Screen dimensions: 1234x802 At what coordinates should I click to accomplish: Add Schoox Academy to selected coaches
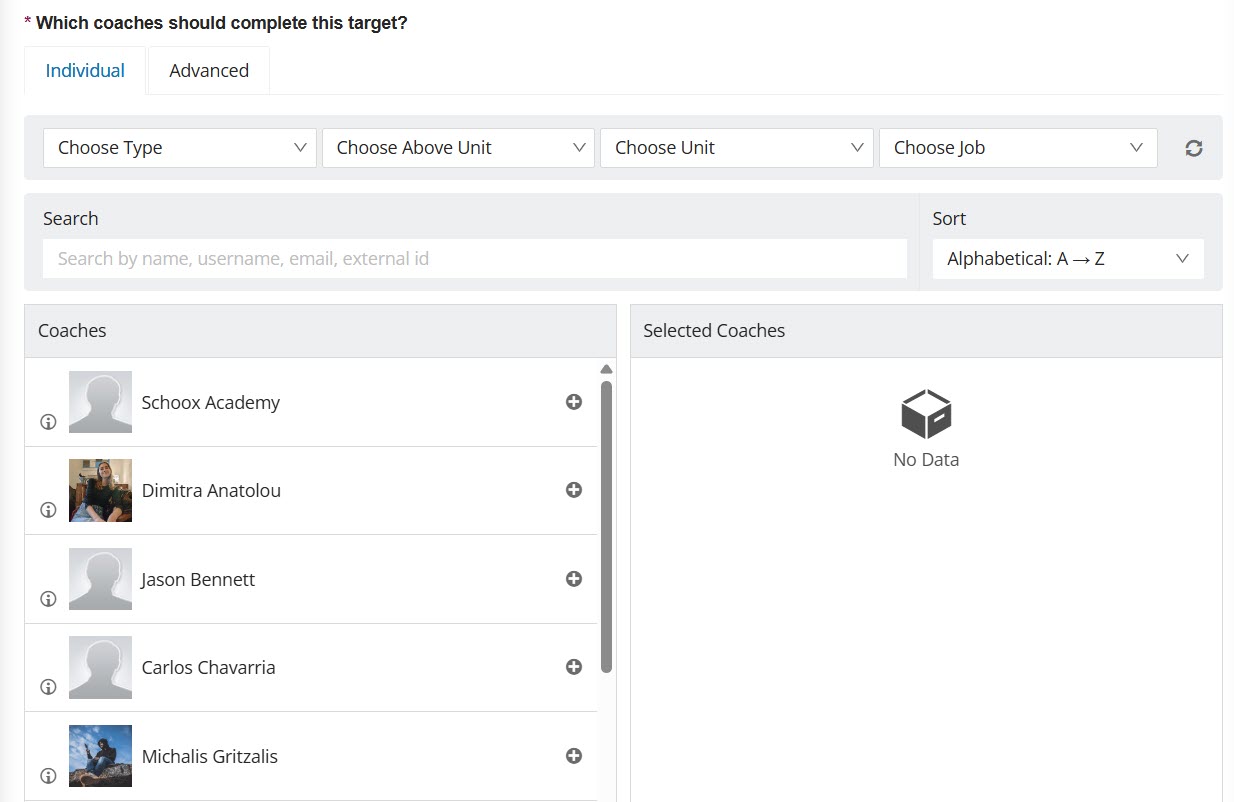pyautogui.click(x=574, y=402)
